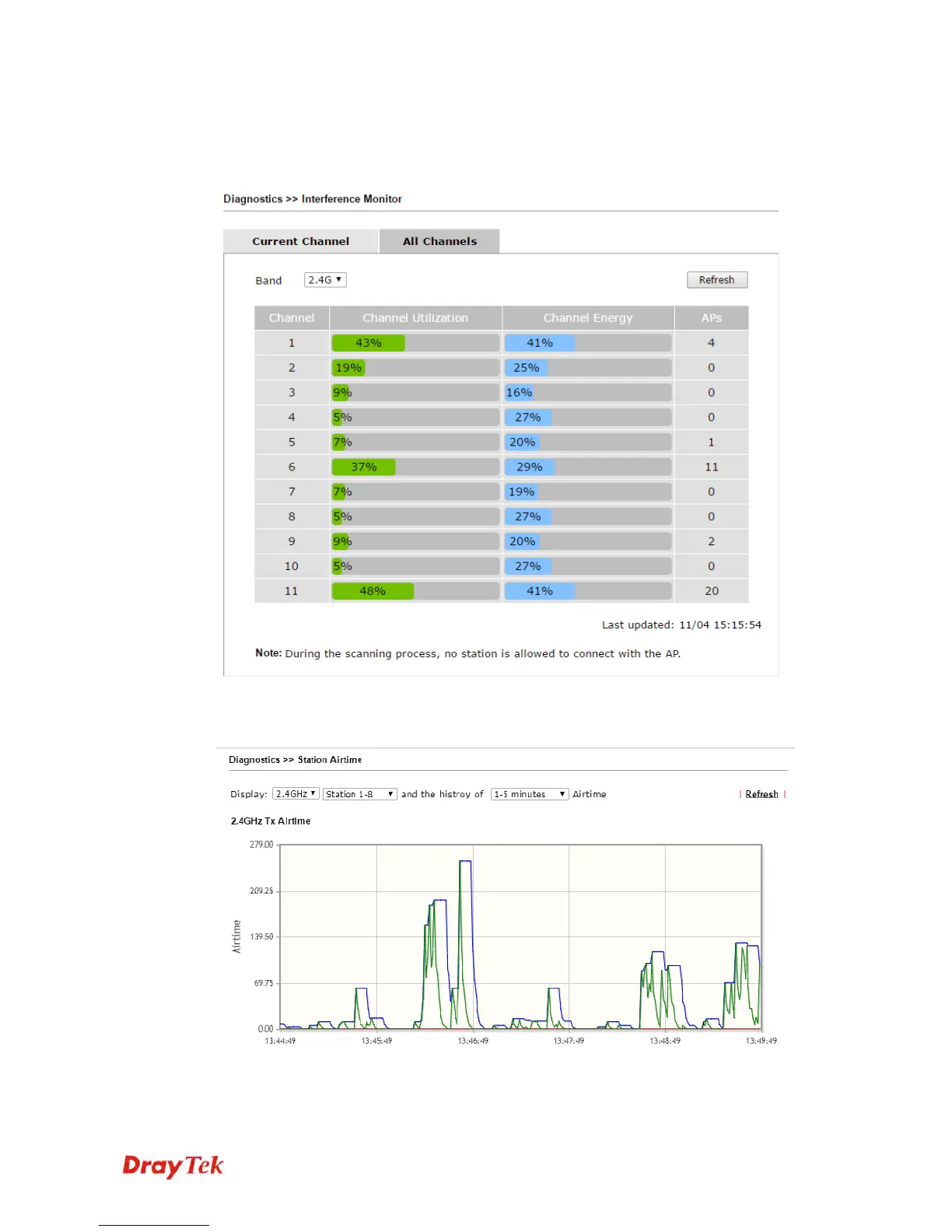Click the Refresh button in Interference Monitor
The width and height of the screenshot is (952, 1232).
pyautogui.click(x=716, y=280)
